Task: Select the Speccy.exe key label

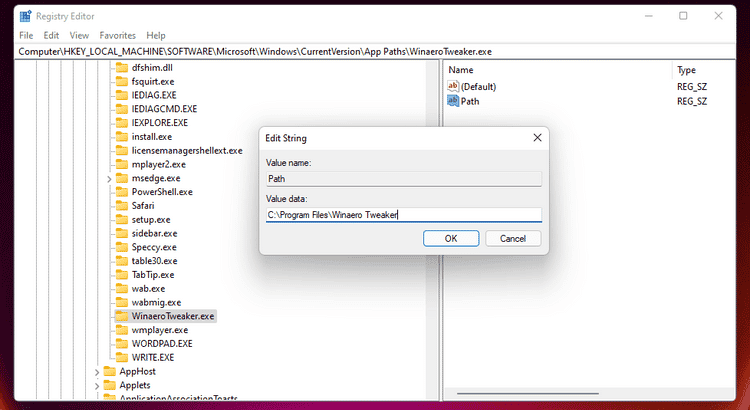Action: [x=154, y=247]
